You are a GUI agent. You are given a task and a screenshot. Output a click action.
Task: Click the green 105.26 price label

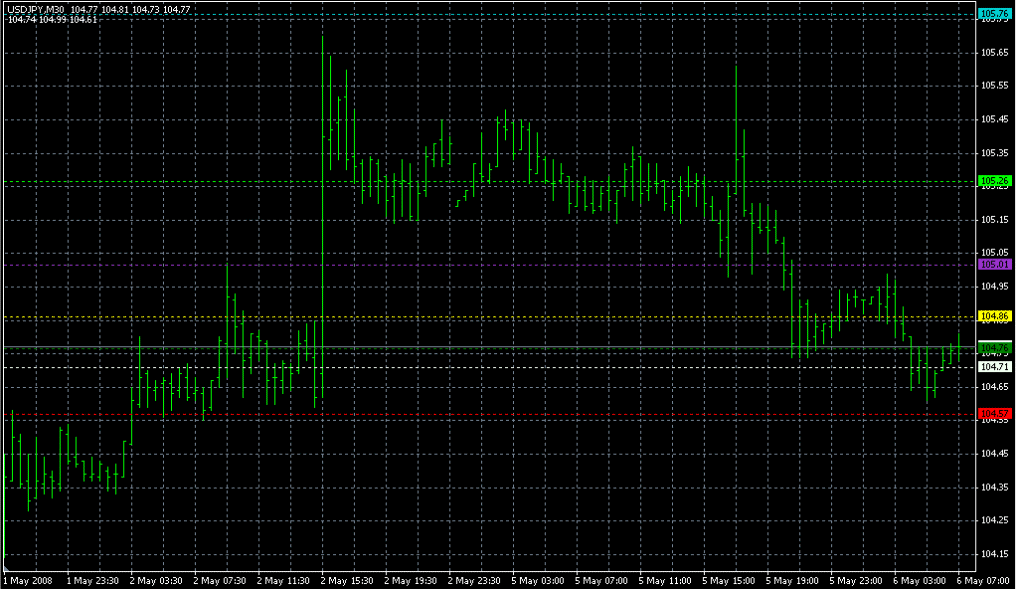(x=994, y=181)
